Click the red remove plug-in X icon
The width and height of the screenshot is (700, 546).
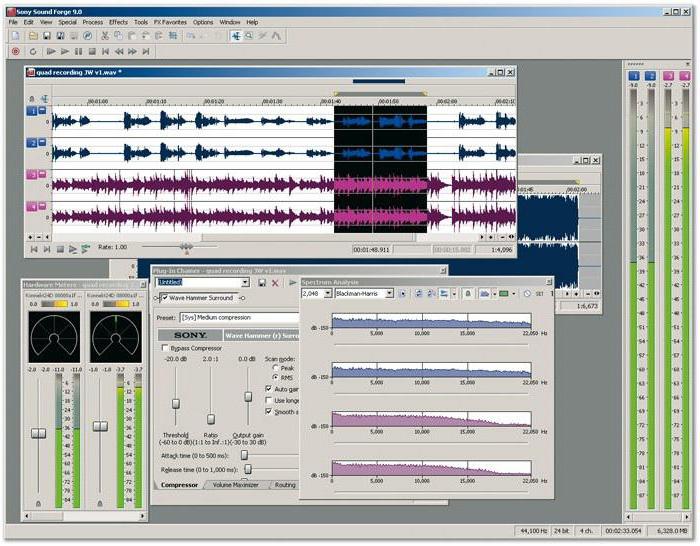tap(275, 283)
